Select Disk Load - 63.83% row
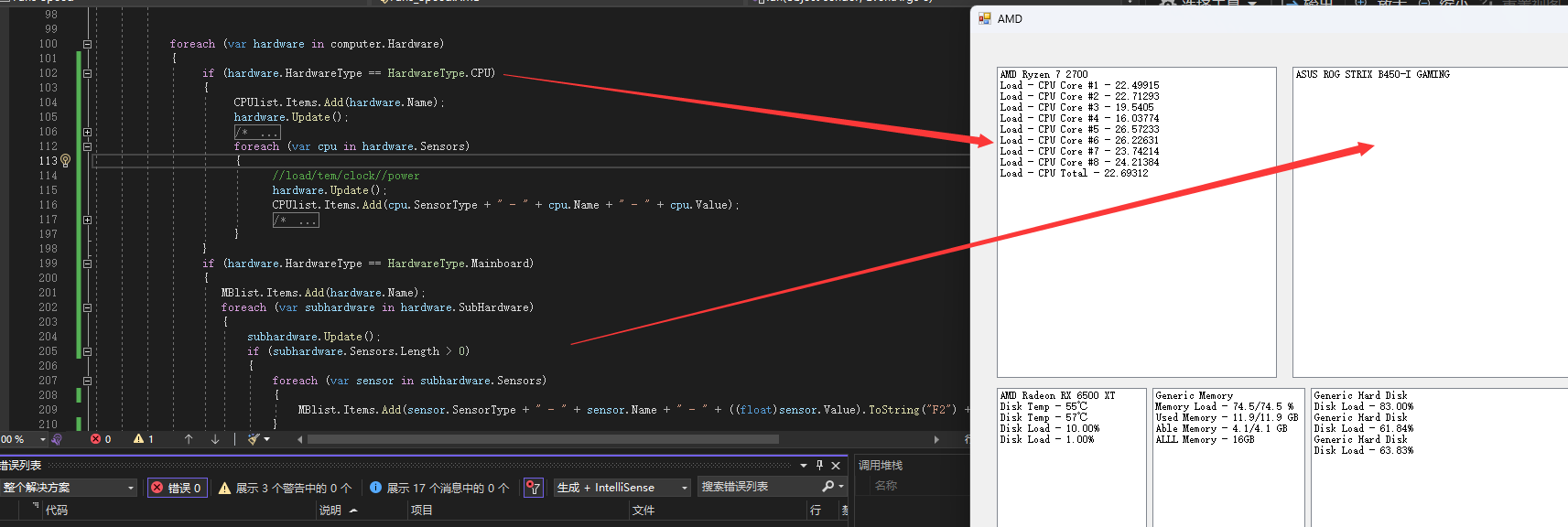This screenshot has height=527, width=1568. (1364, 450)
